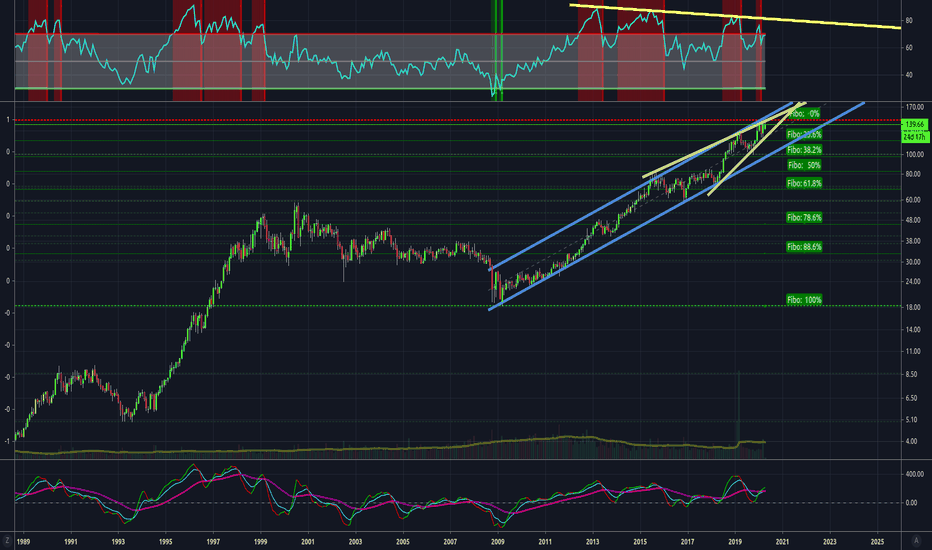
Task: Click the 80 label on RSI axis
Action: click(x=909, y=20)
